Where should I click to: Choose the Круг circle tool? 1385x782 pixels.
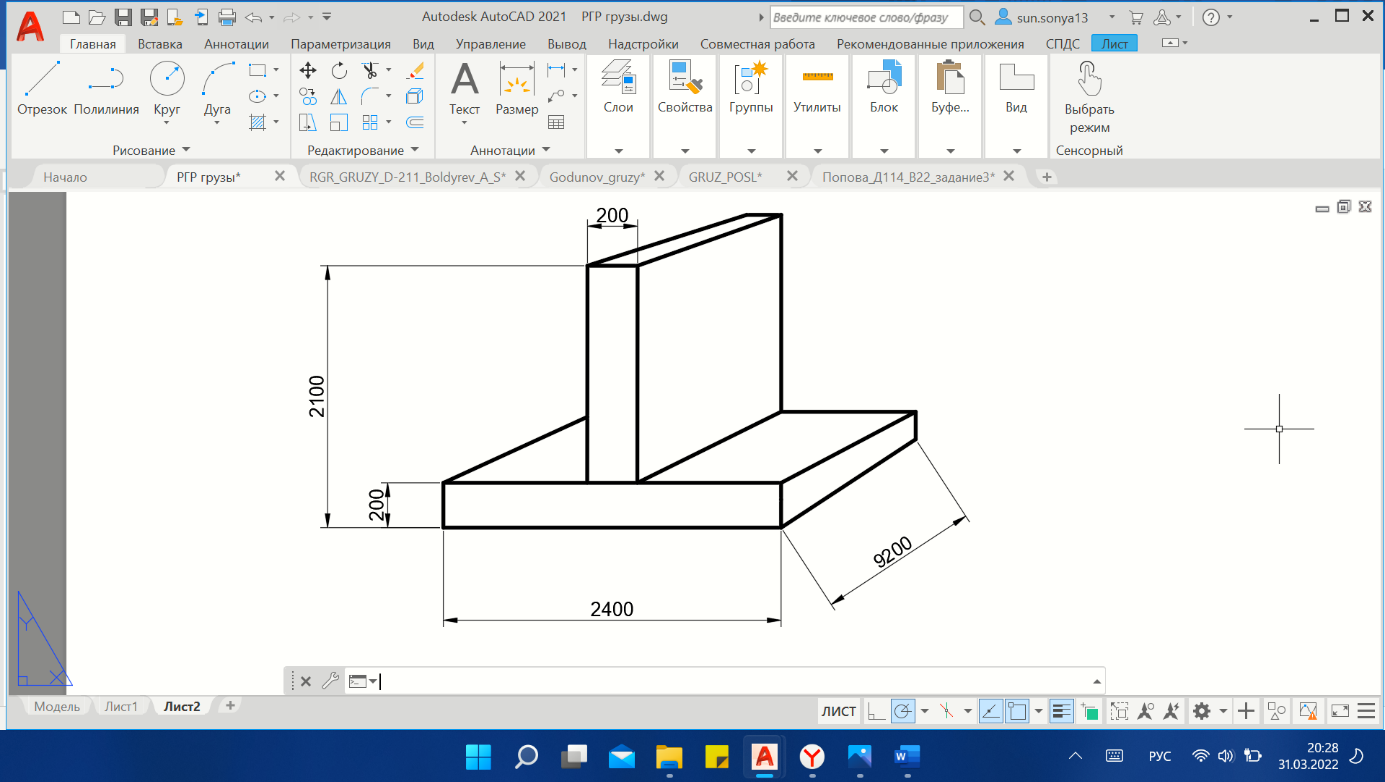click(x=167, y=88)
